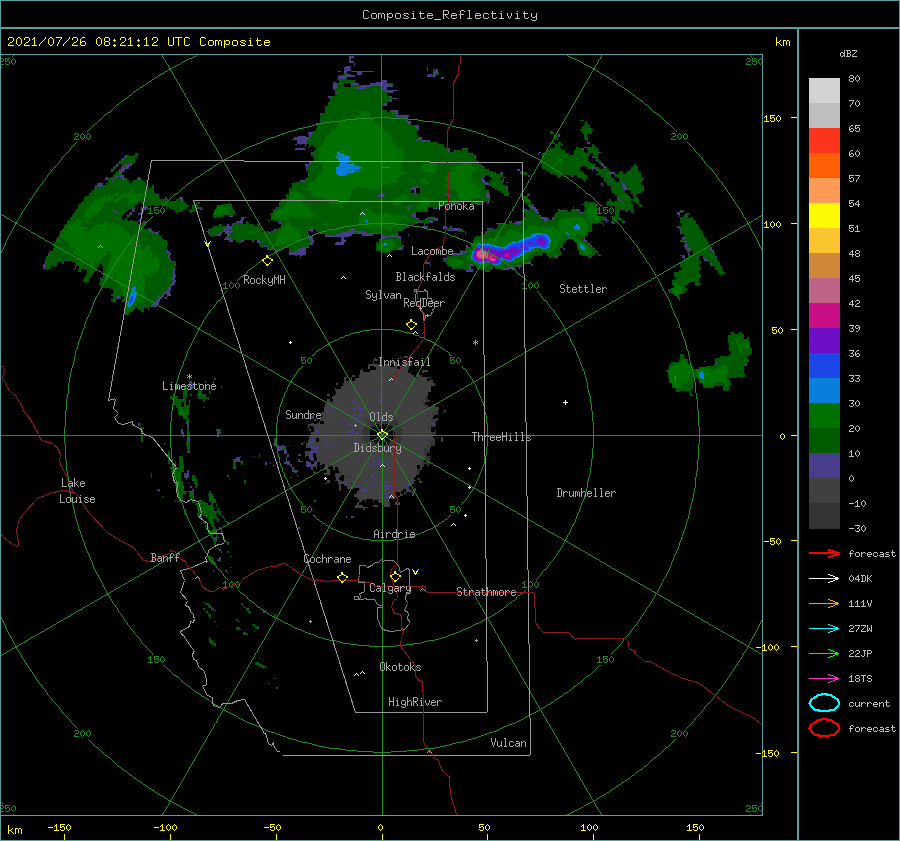Screen dimensions: 900x841
Task: Click the ThreeHills label
Action: [x=502, y=437]
